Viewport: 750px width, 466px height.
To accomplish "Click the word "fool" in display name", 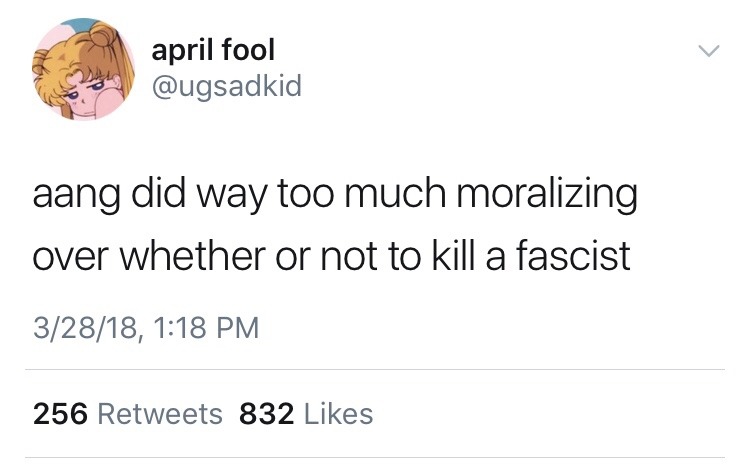I will (247, 49).
